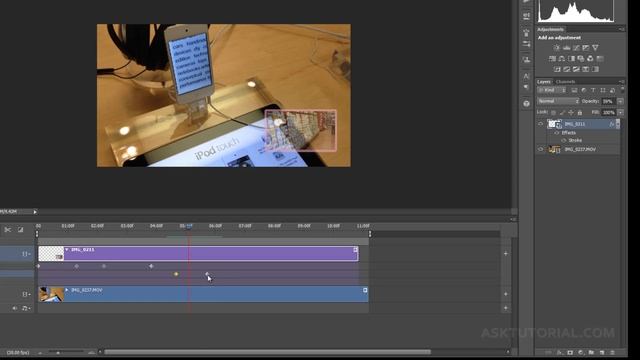Click the transition icon beside the scissors
The image size is (640, 360).
[20, 230]
